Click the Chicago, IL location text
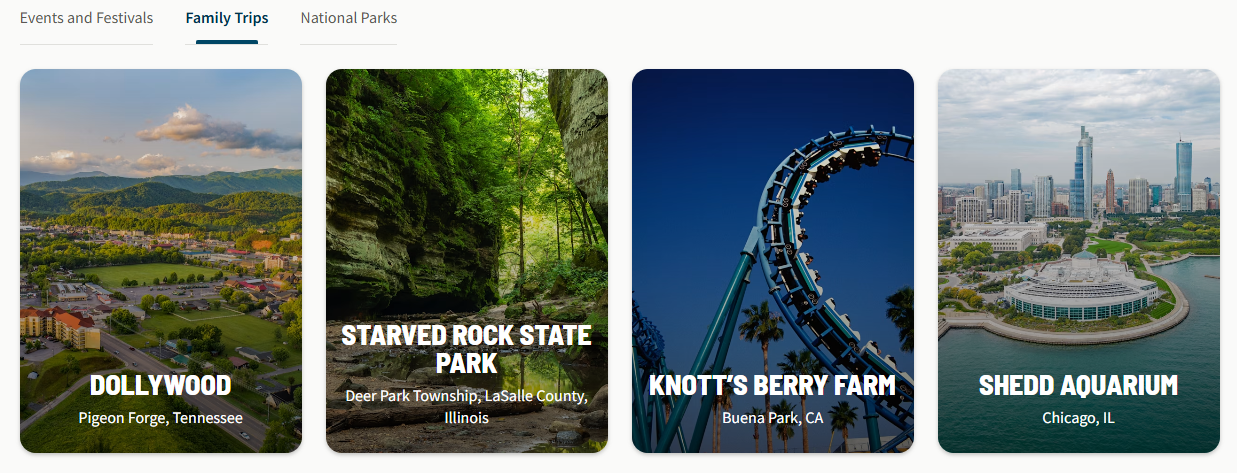 point(1079,418)
